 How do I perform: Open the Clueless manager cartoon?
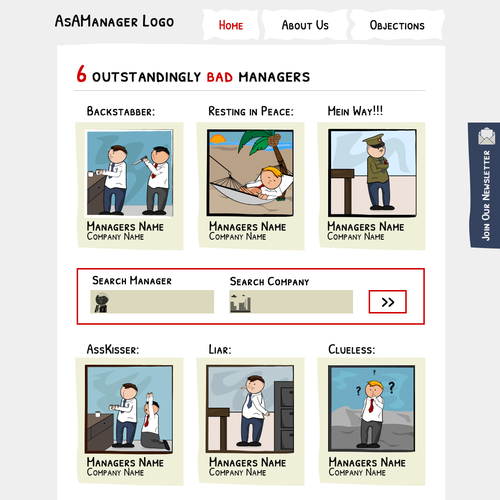point(372,409)
